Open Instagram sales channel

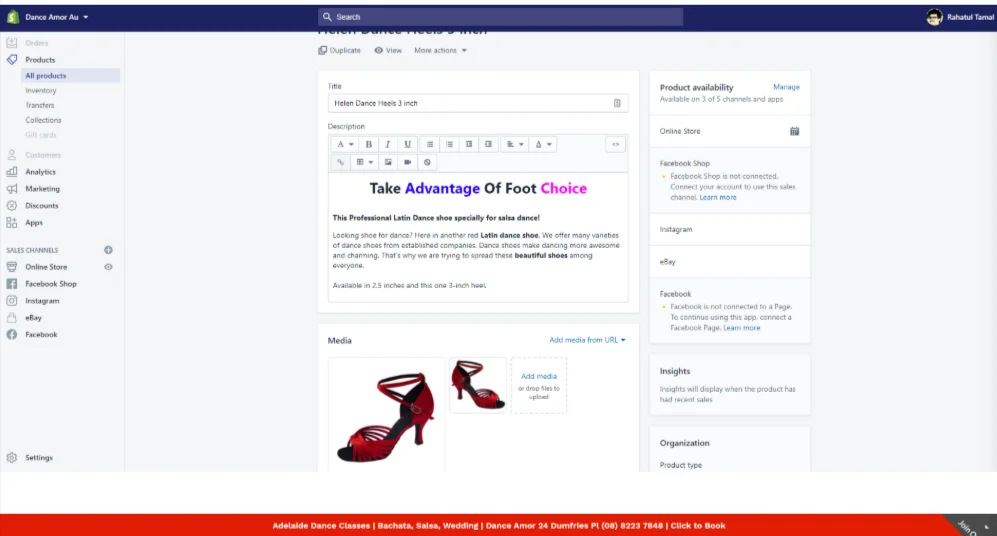42,301
